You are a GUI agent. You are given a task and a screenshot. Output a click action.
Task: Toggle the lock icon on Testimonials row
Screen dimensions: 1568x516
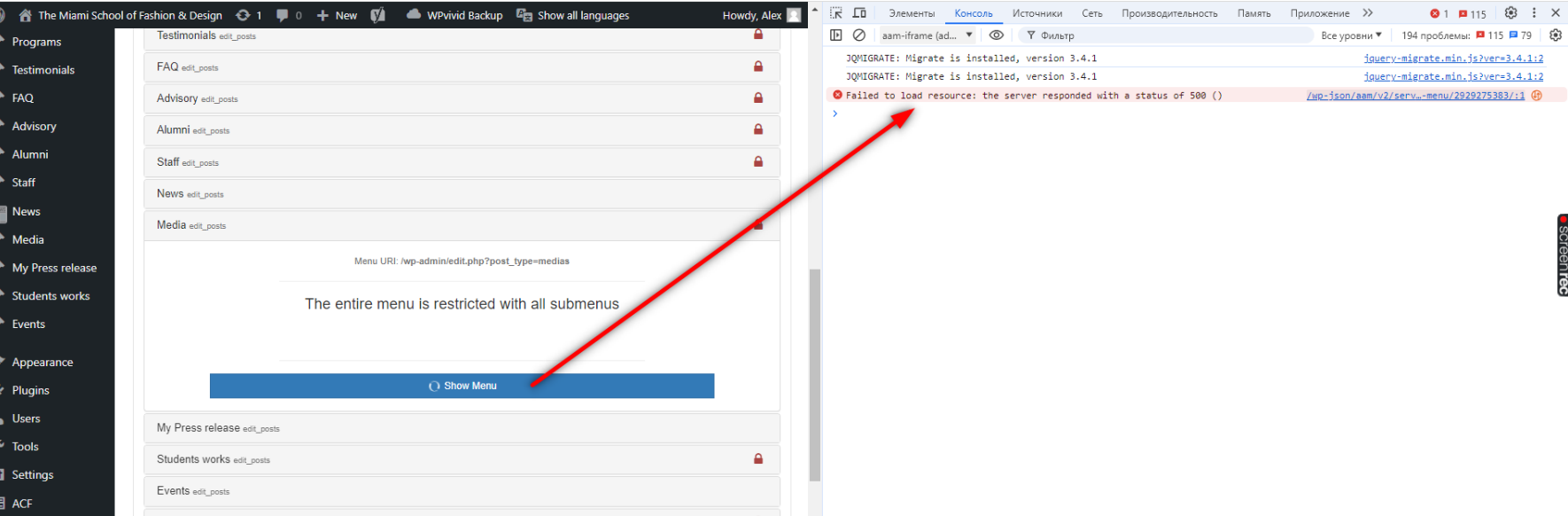coord(758,35)
